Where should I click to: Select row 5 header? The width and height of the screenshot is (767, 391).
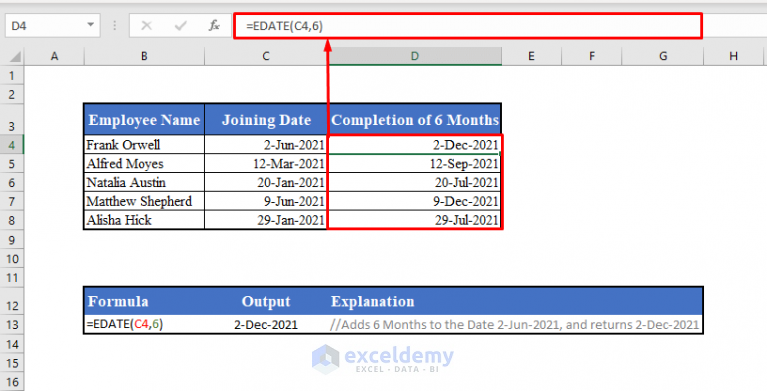(12, 163)
